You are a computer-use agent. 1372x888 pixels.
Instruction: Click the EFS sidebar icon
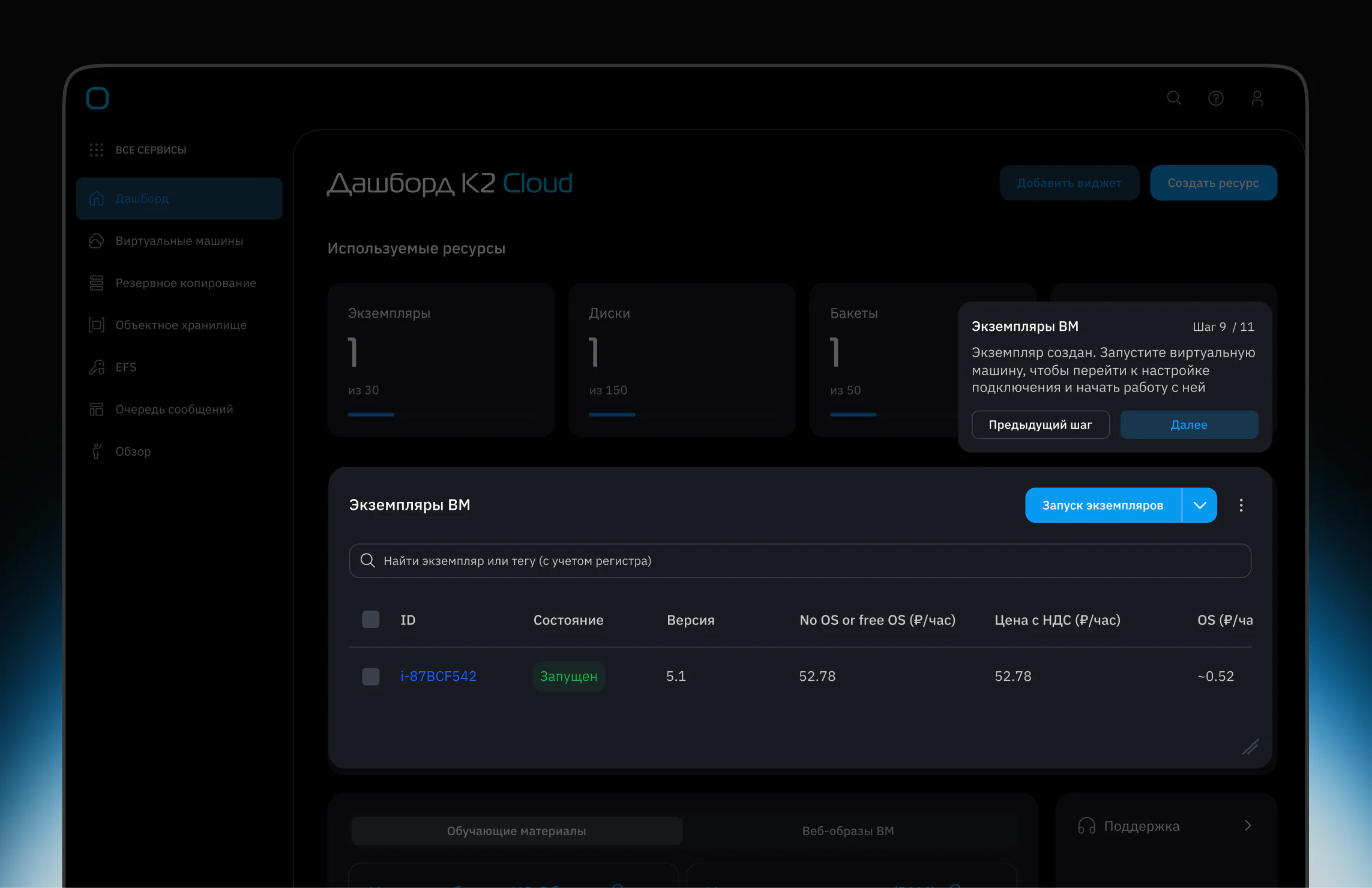(96, 367)
